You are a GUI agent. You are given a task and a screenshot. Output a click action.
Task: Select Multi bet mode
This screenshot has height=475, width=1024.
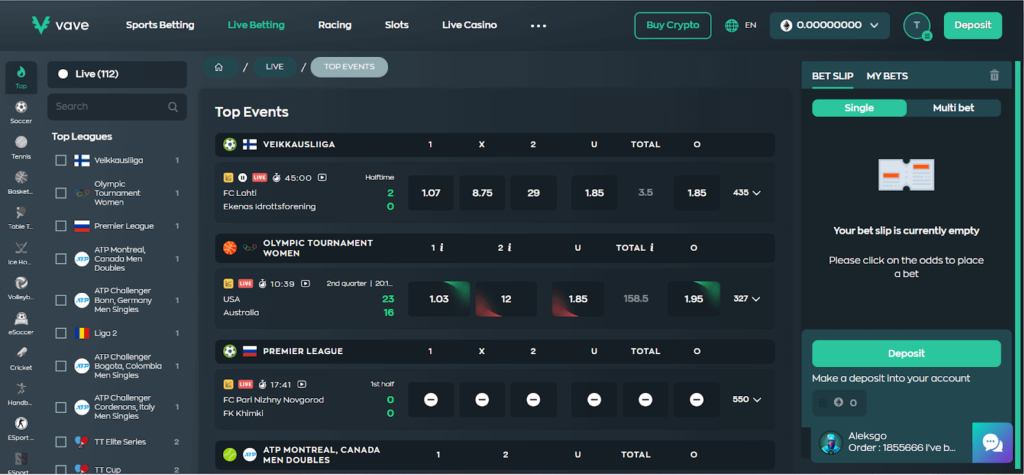(x=953, y=108)
